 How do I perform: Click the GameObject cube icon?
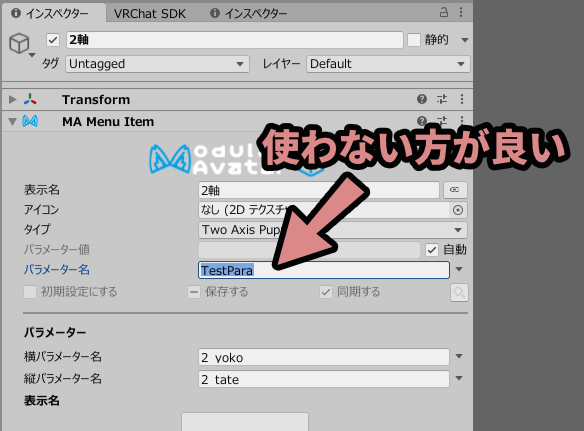pos(19,43)
